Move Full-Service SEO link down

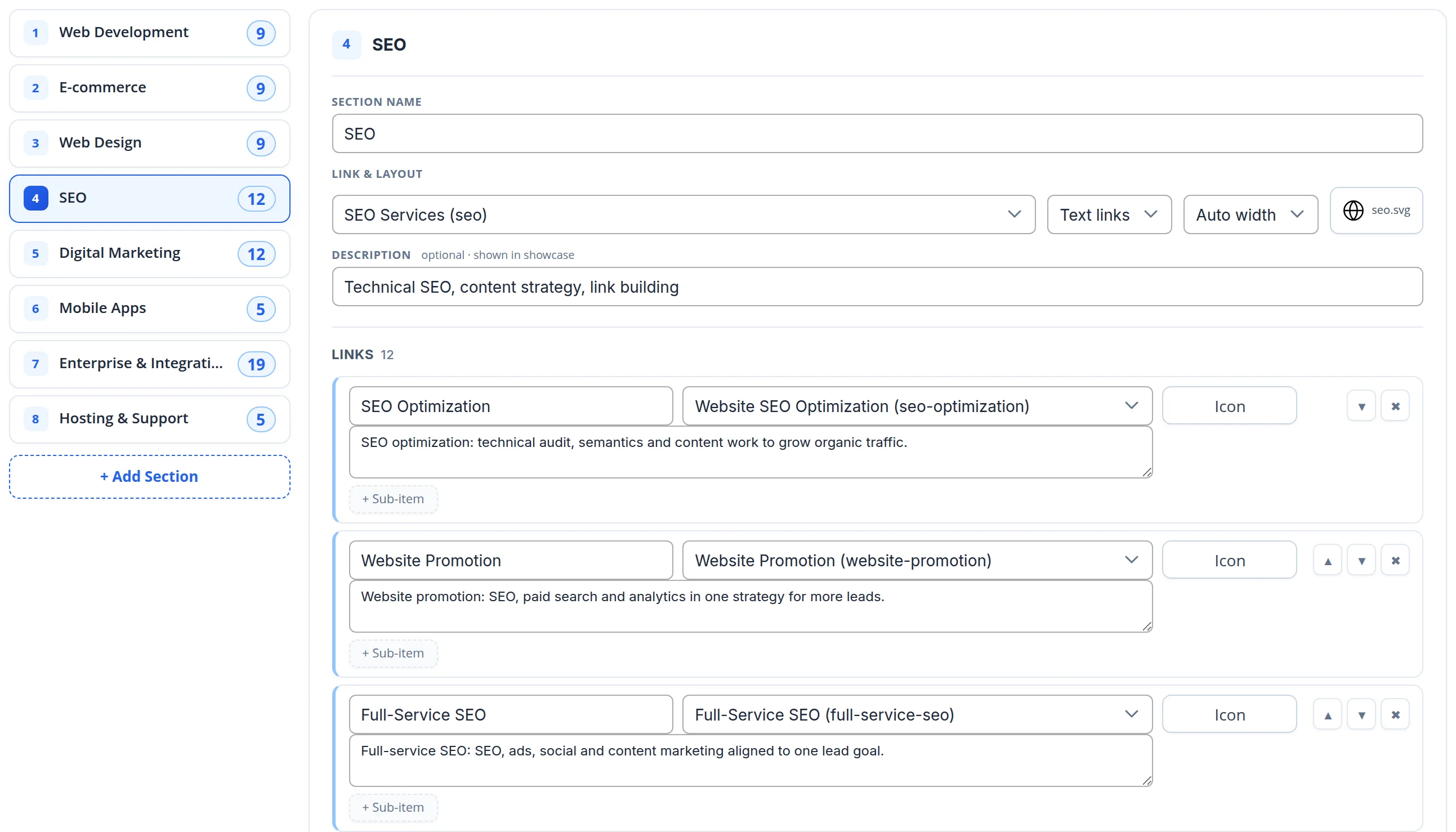pos(1361,715)
